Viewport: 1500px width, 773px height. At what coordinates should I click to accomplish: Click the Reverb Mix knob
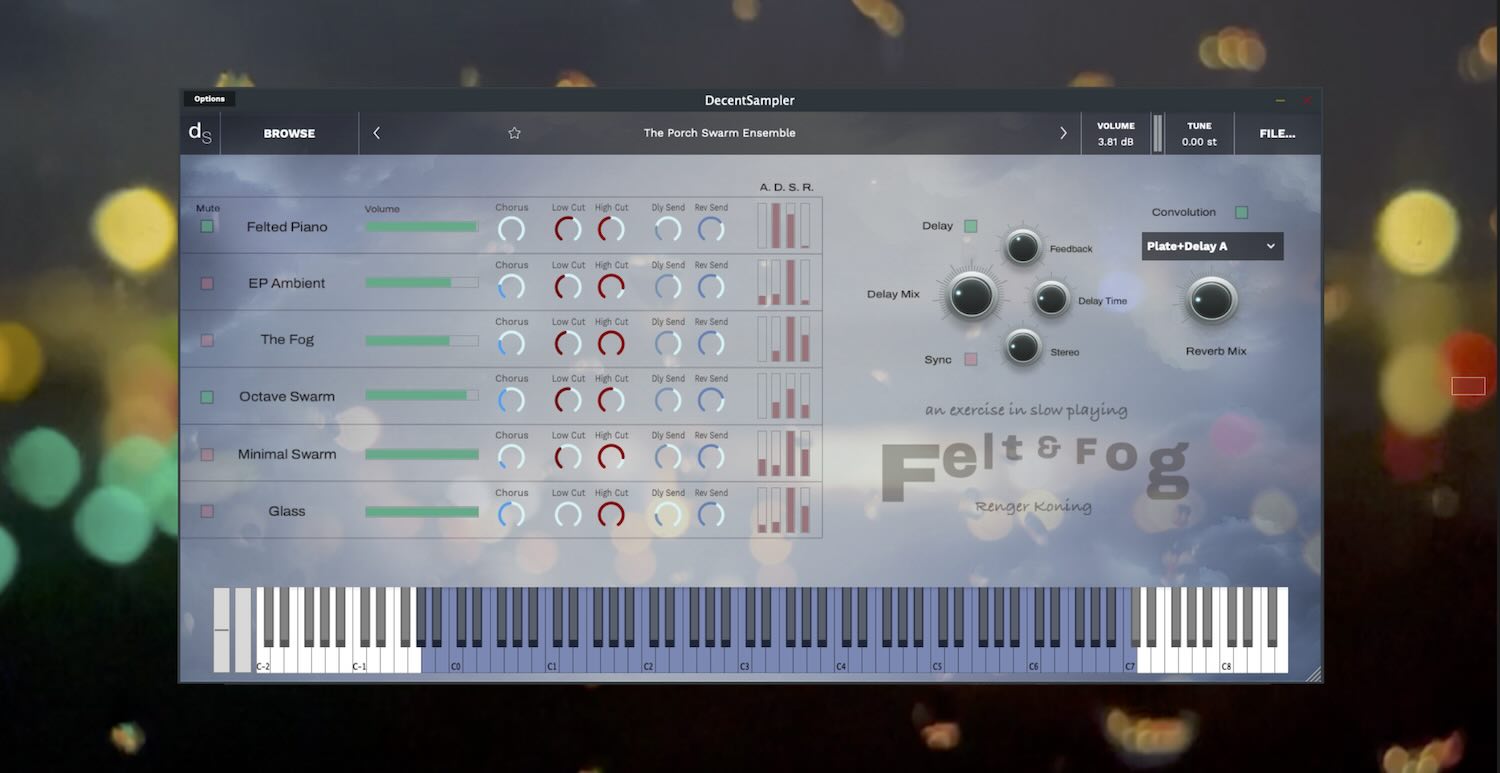1212,300
